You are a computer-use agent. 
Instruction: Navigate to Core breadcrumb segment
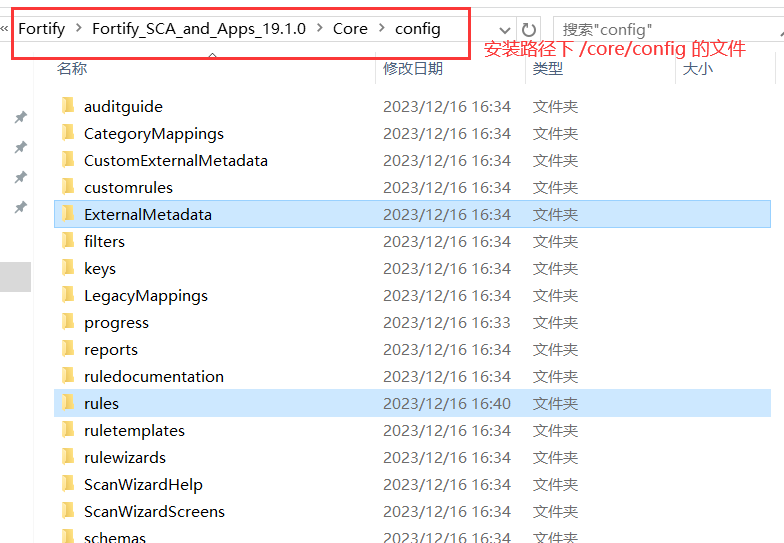(x=350, y=29)
